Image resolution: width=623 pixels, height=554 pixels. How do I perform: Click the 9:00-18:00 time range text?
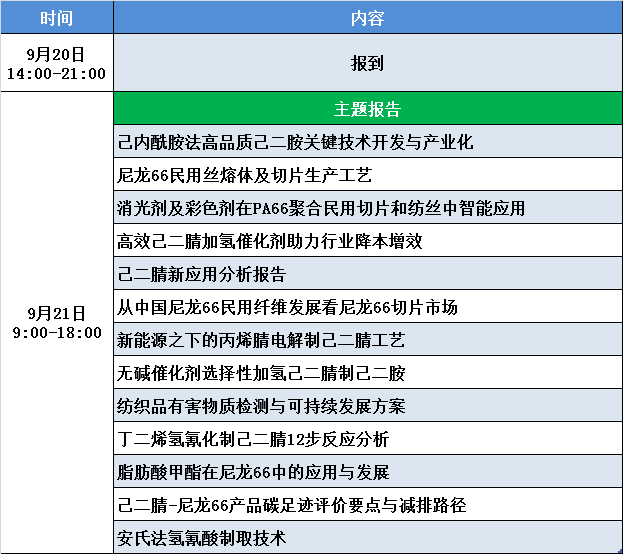[56, 332]
